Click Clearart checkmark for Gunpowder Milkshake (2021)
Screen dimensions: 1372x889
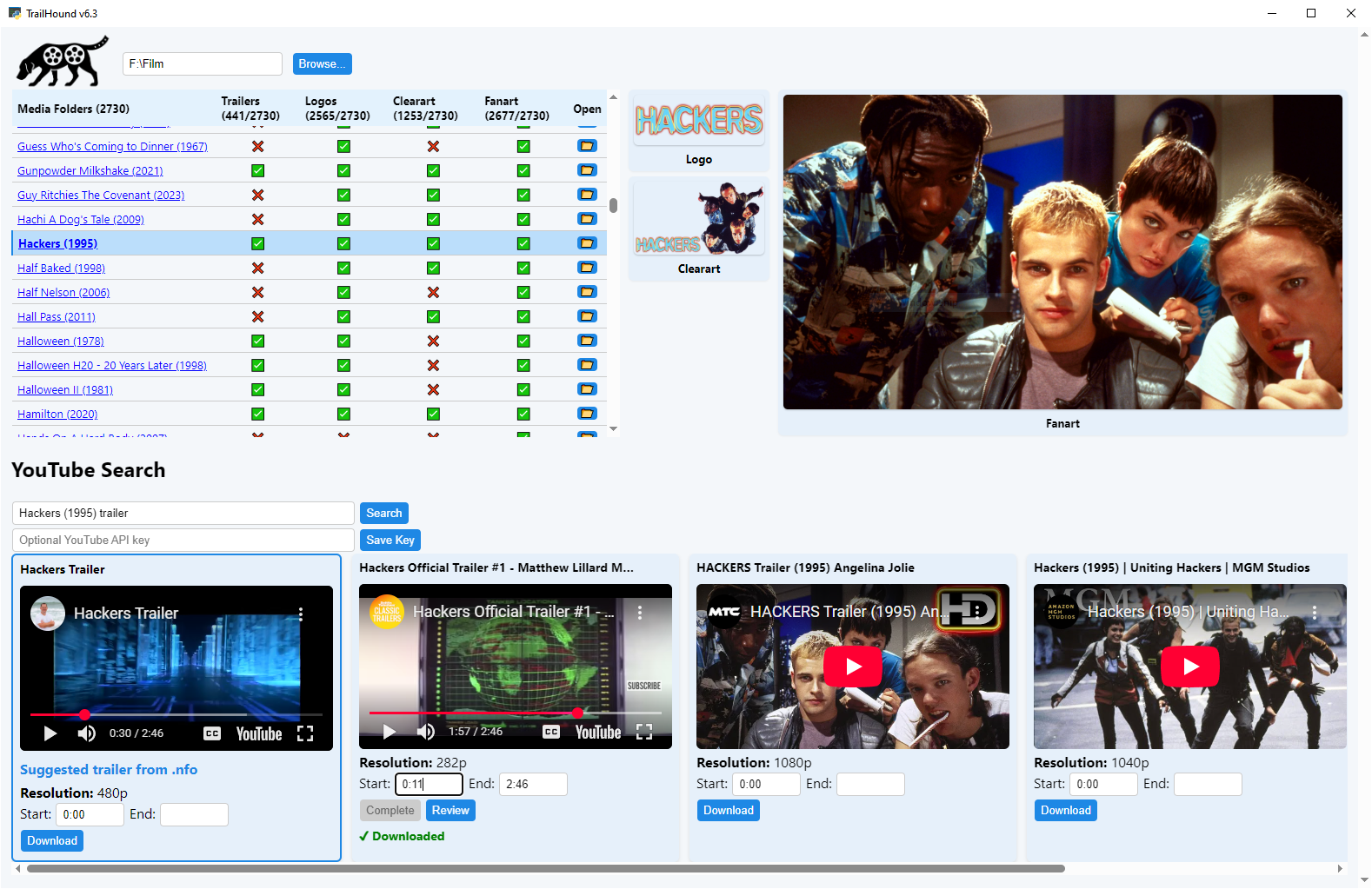(433, 170)
